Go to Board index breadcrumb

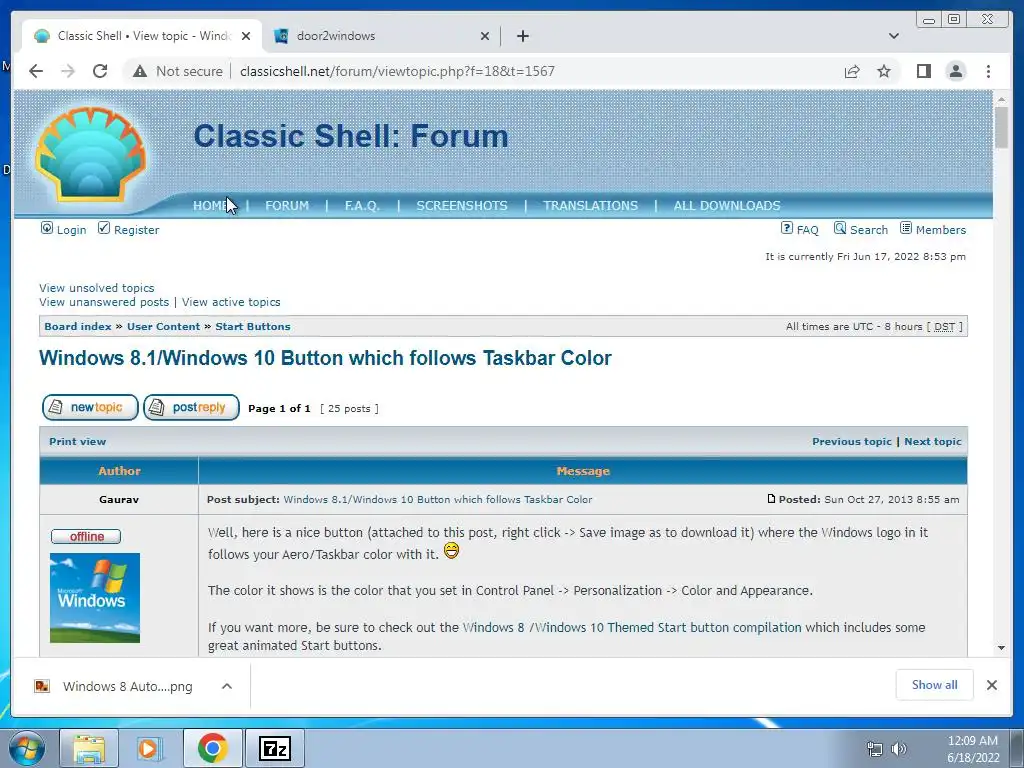click(78, 327)
